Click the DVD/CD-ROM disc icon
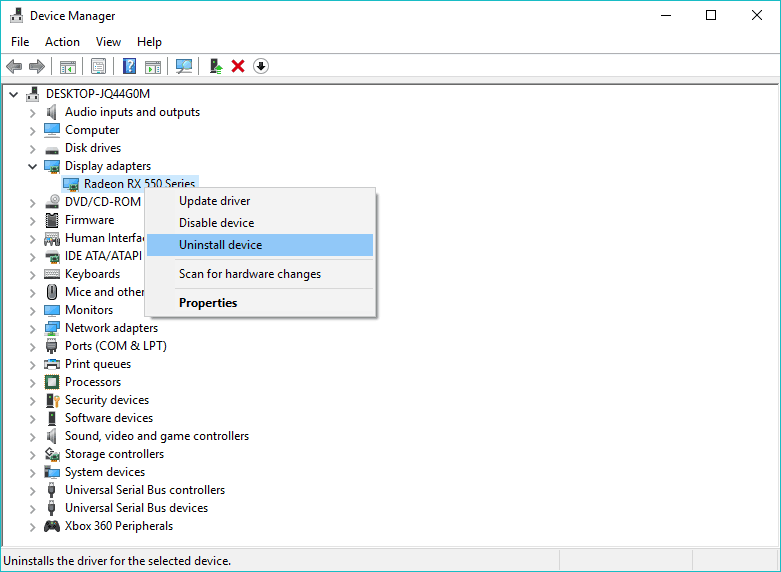Screen dimensions: 781x572 (x=52, y=202)
